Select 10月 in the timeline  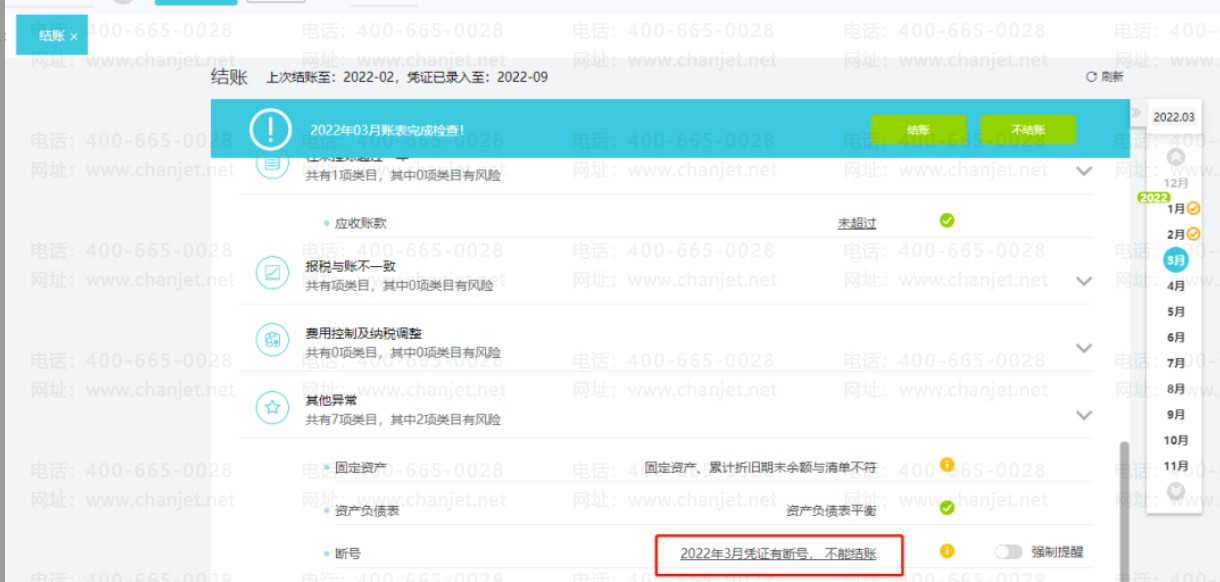coord(1176,441)
